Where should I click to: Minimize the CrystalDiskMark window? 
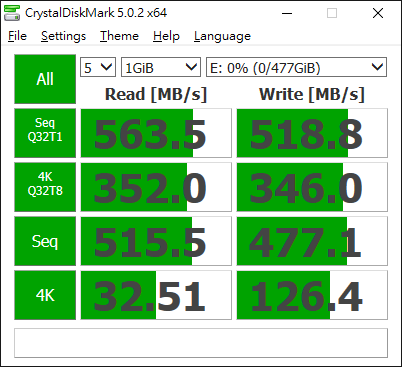pos(287,13)
